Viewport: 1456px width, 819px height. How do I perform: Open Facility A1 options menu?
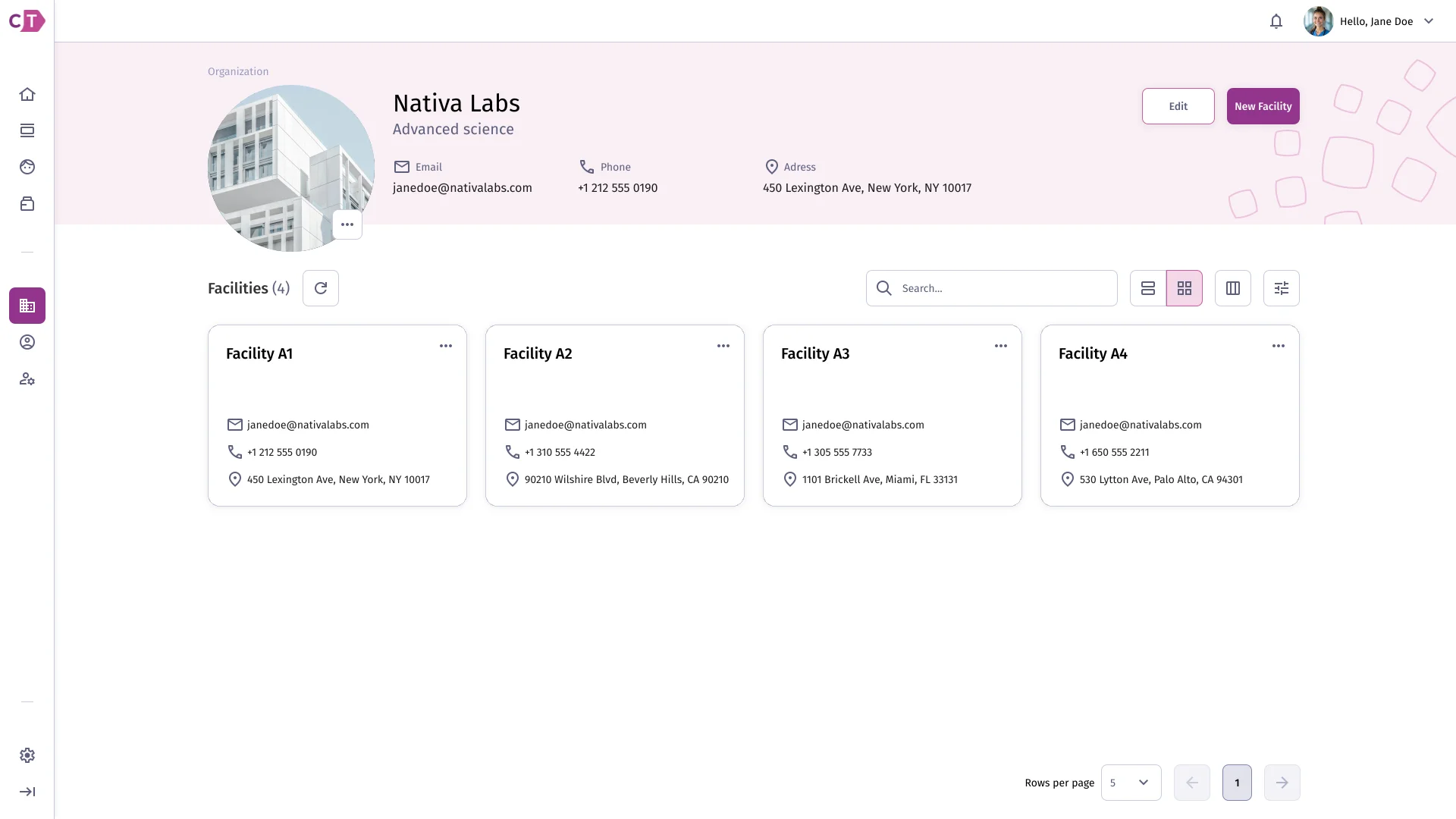(x=446, y=346)
